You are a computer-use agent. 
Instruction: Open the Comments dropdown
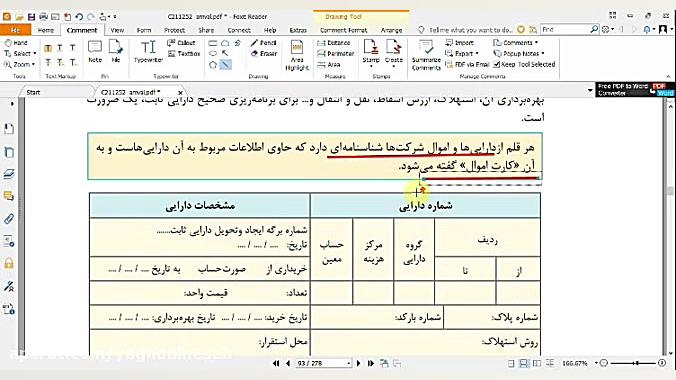(516, 43)
